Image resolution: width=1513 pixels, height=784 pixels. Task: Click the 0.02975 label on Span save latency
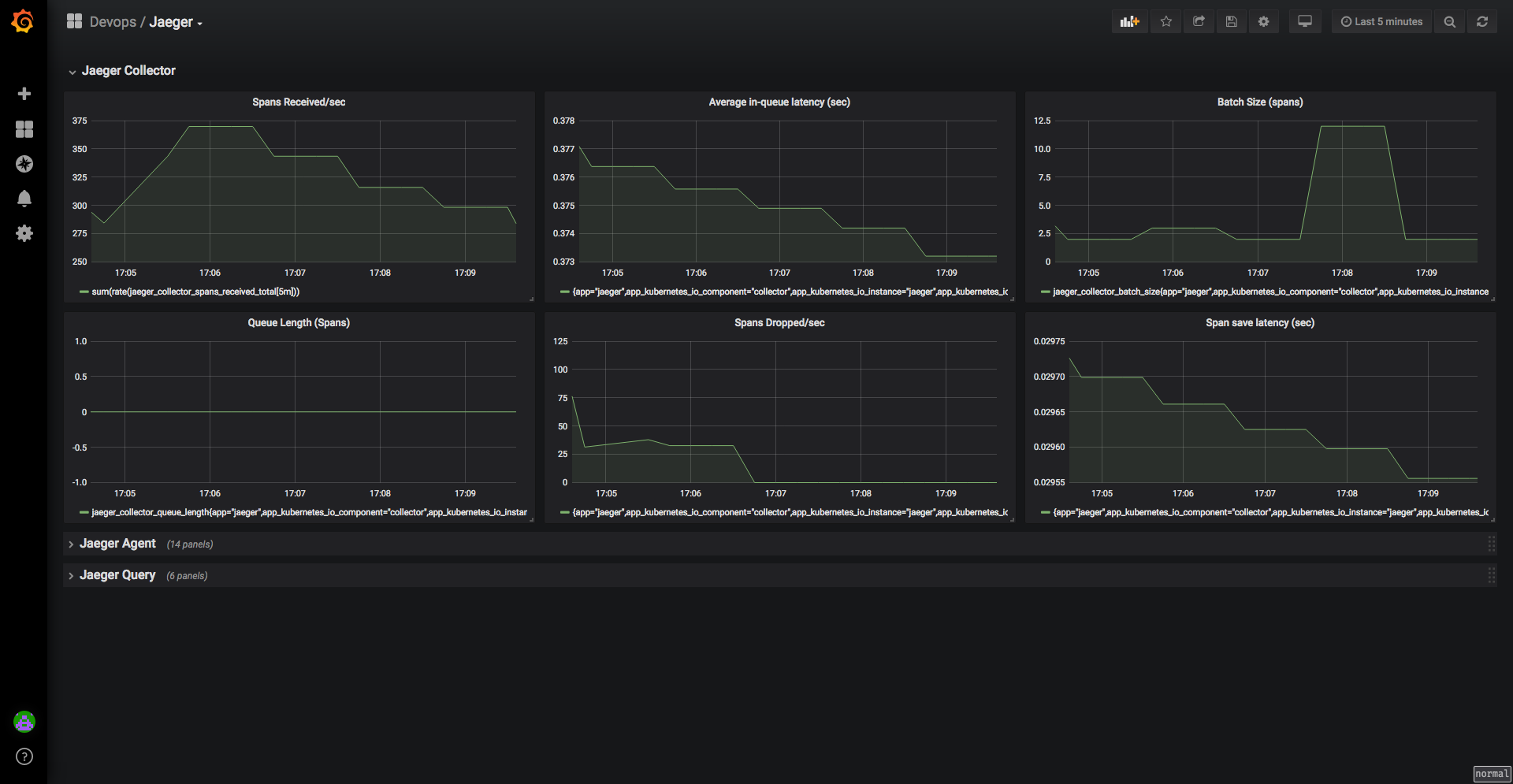coord(1049,341)
